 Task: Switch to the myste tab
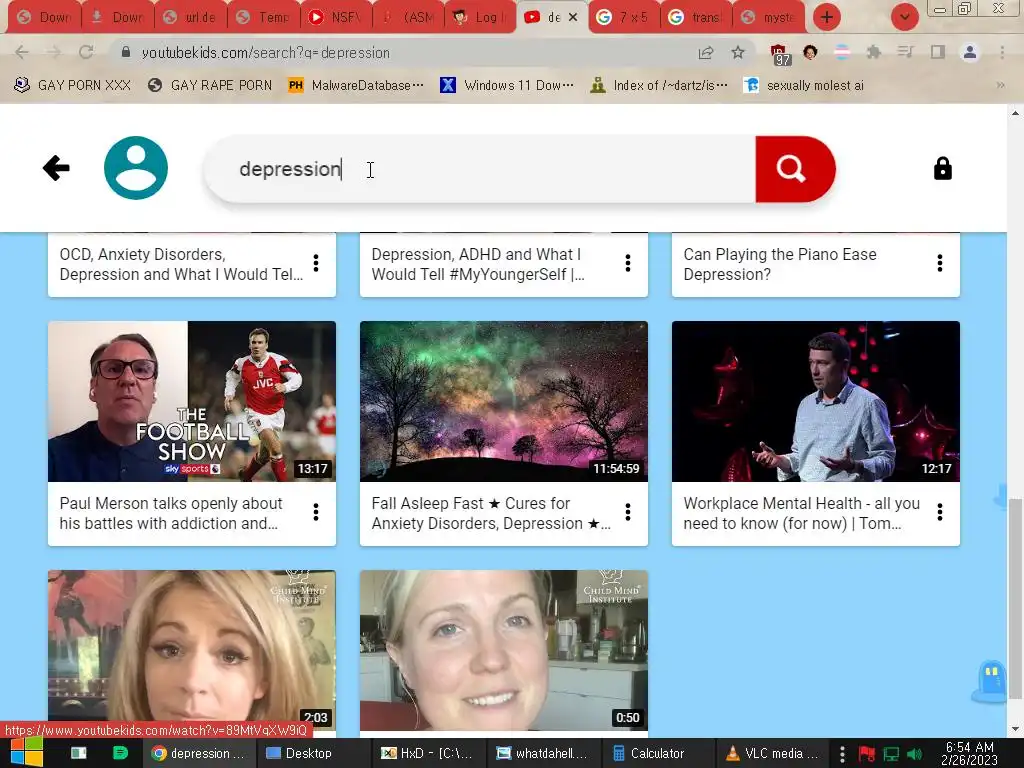point(769,17)
